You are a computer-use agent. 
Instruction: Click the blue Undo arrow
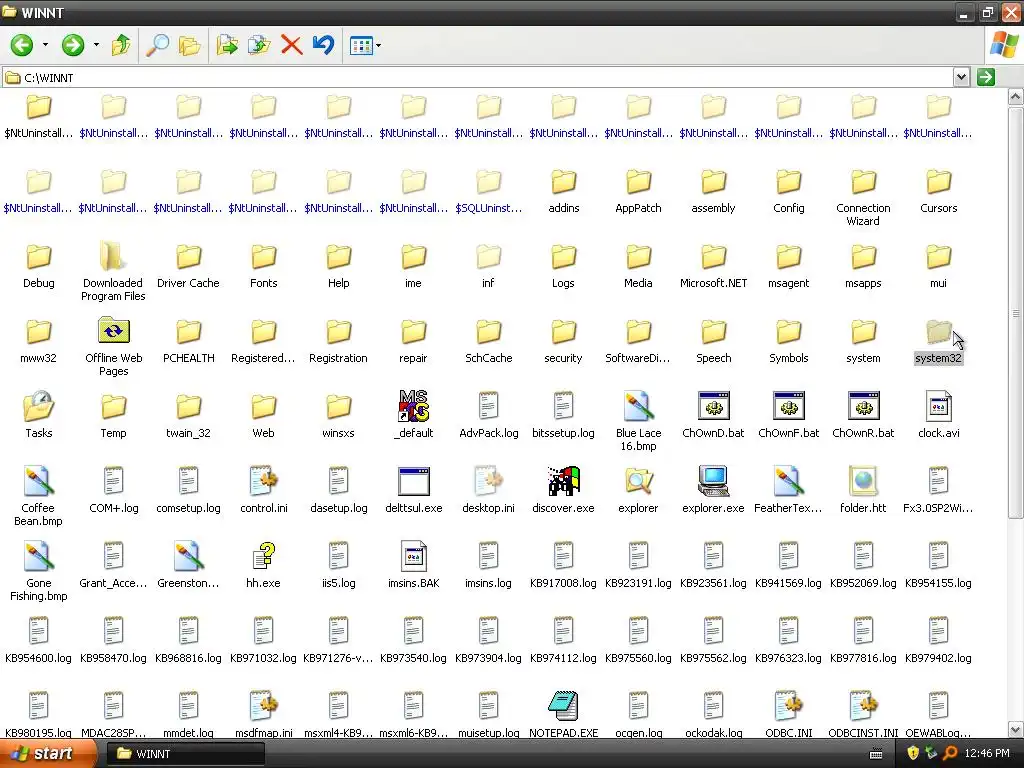(x=323, y=45)
